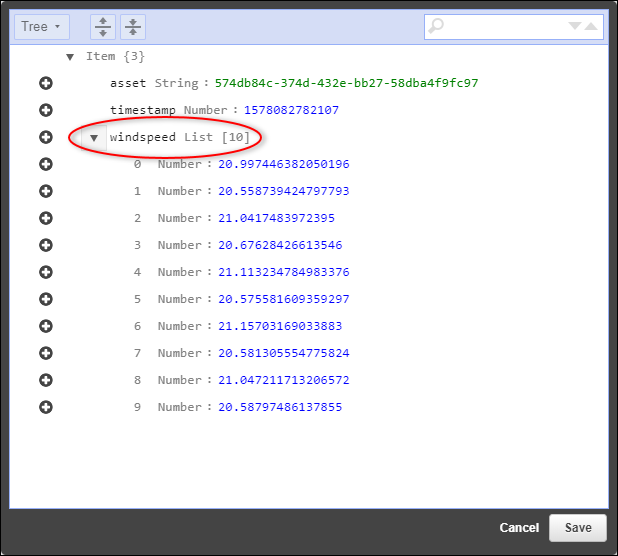Click plus icon beside asset row
The image size is (618, 556).
(46, 84)
